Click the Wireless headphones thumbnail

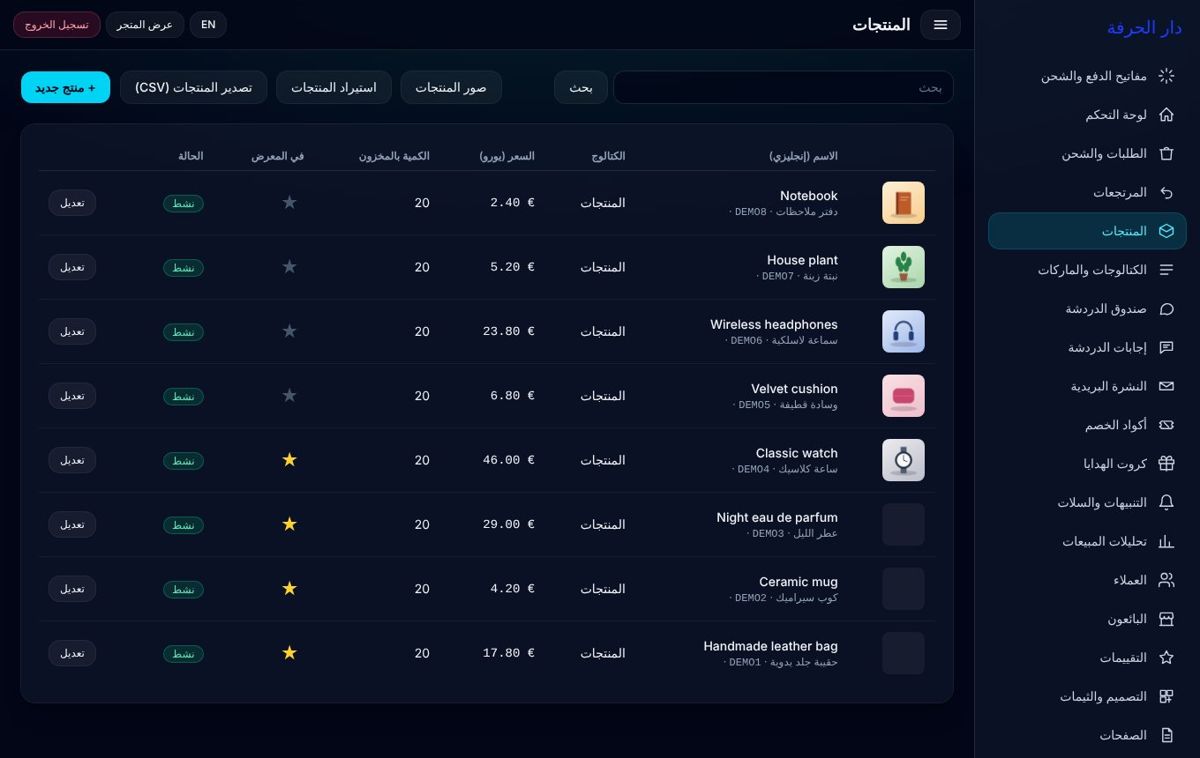click(903, 331)
